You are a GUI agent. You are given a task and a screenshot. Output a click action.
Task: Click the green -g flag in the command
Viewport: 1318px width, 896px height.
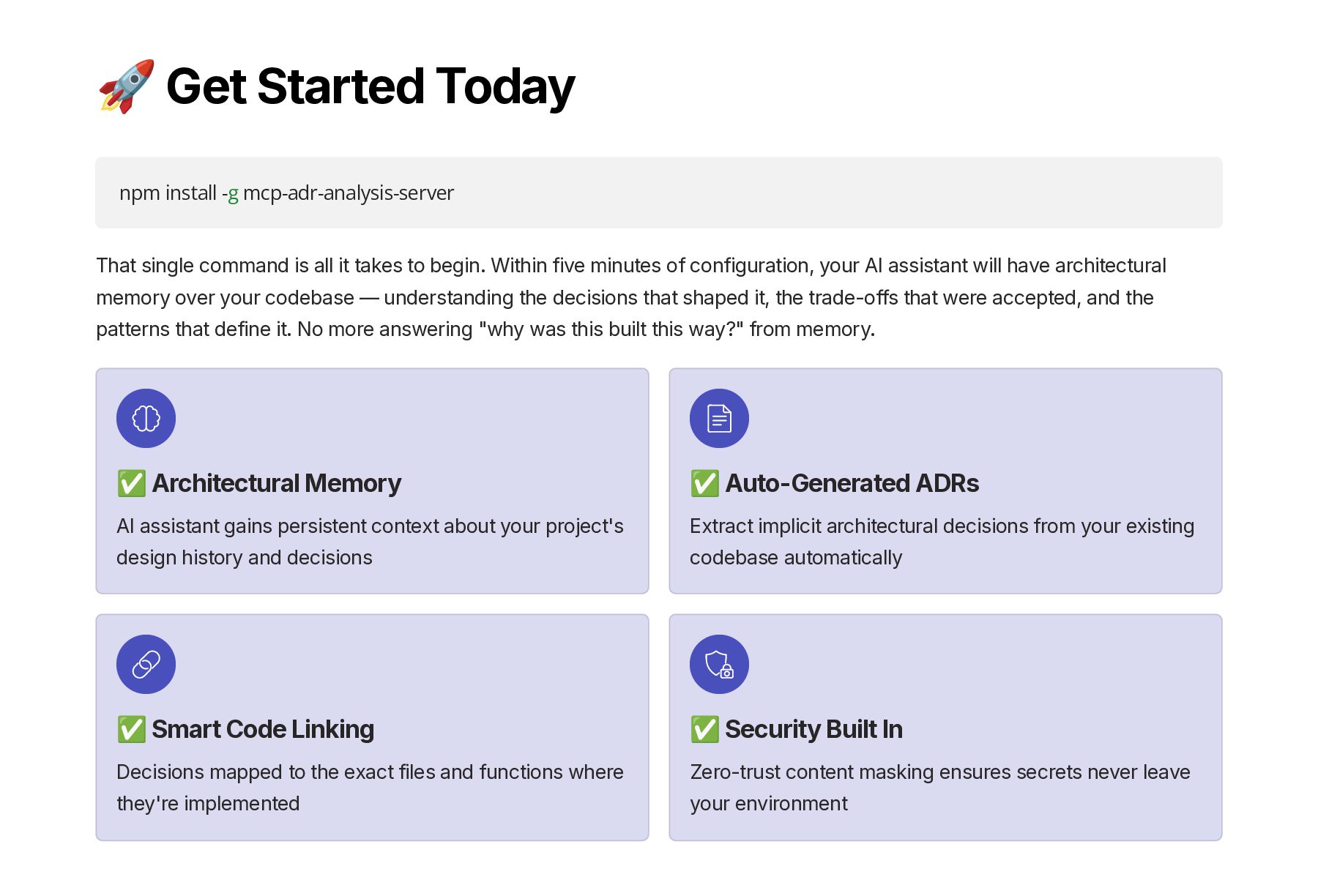(x=231, y=193)
